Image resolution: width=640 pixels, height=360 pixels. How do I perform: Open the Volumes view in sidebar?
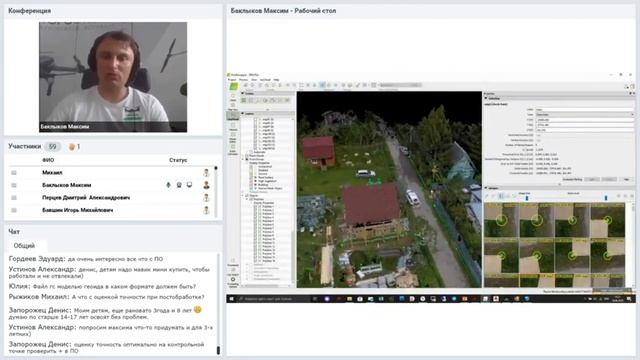click(x=233, y=127)
